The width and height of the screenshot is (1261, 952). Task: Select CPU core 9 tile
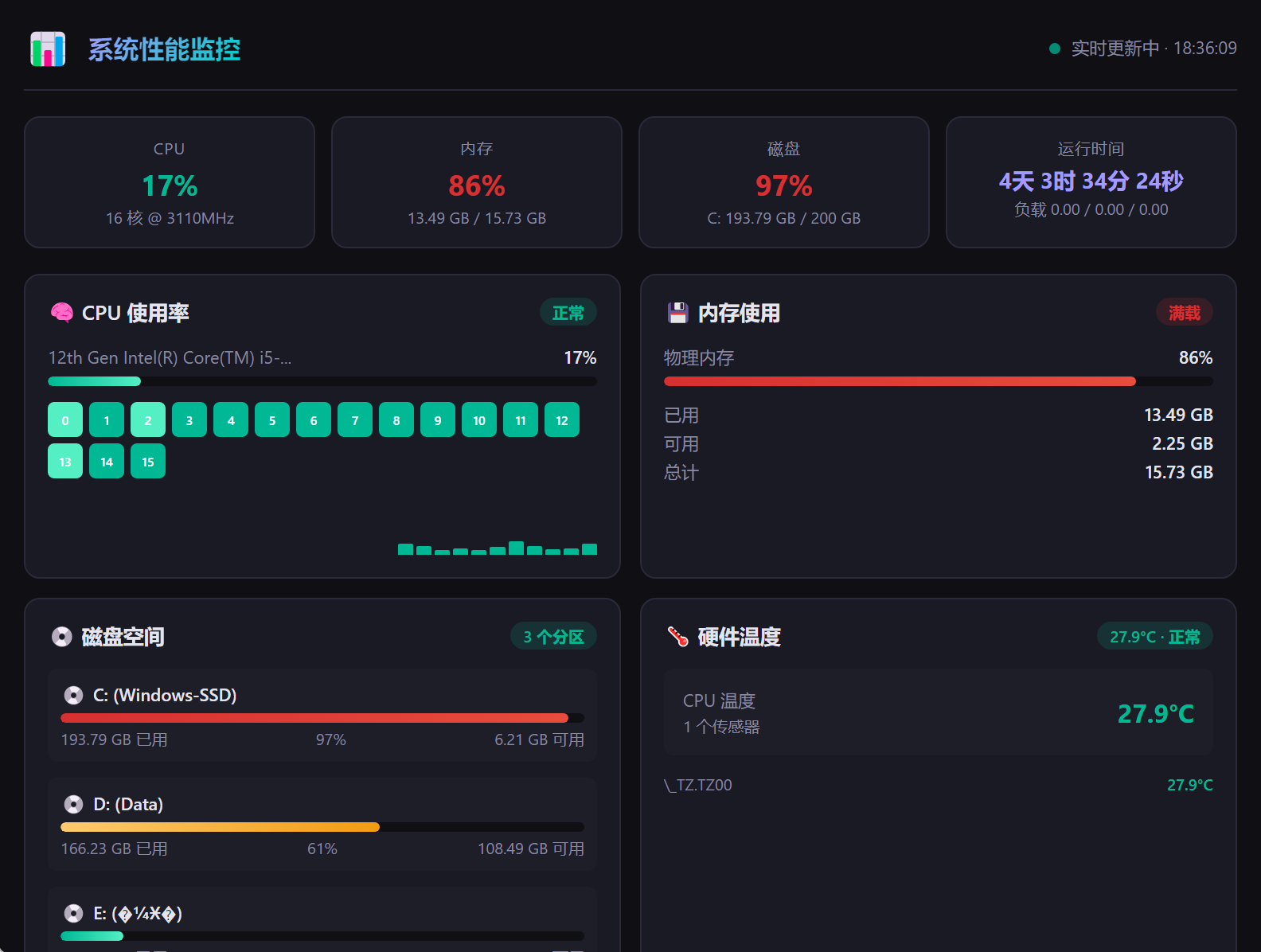438,420
